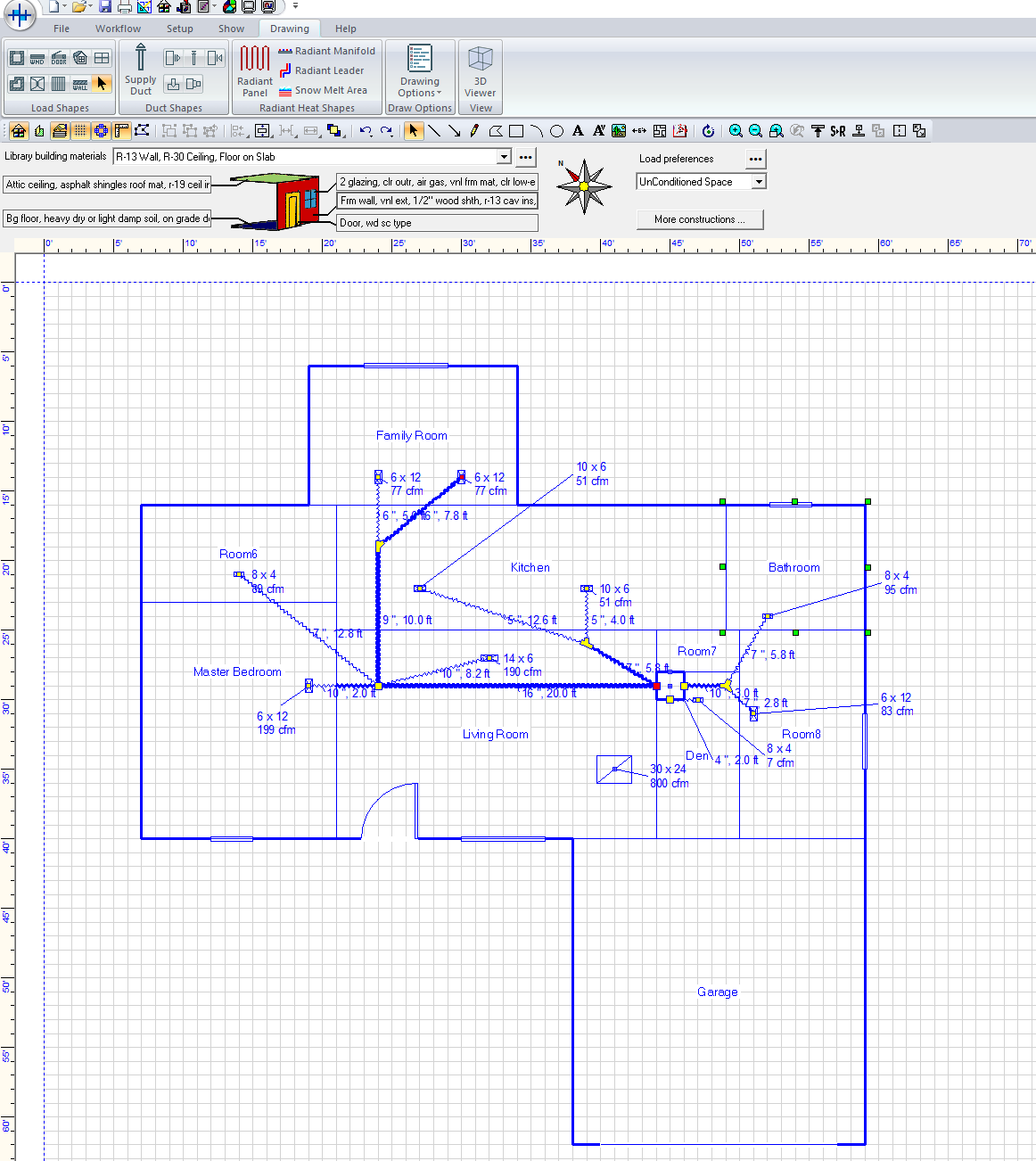Toggle the grid dots display button
The image size is (1036, 1161).
coord(80,131)
